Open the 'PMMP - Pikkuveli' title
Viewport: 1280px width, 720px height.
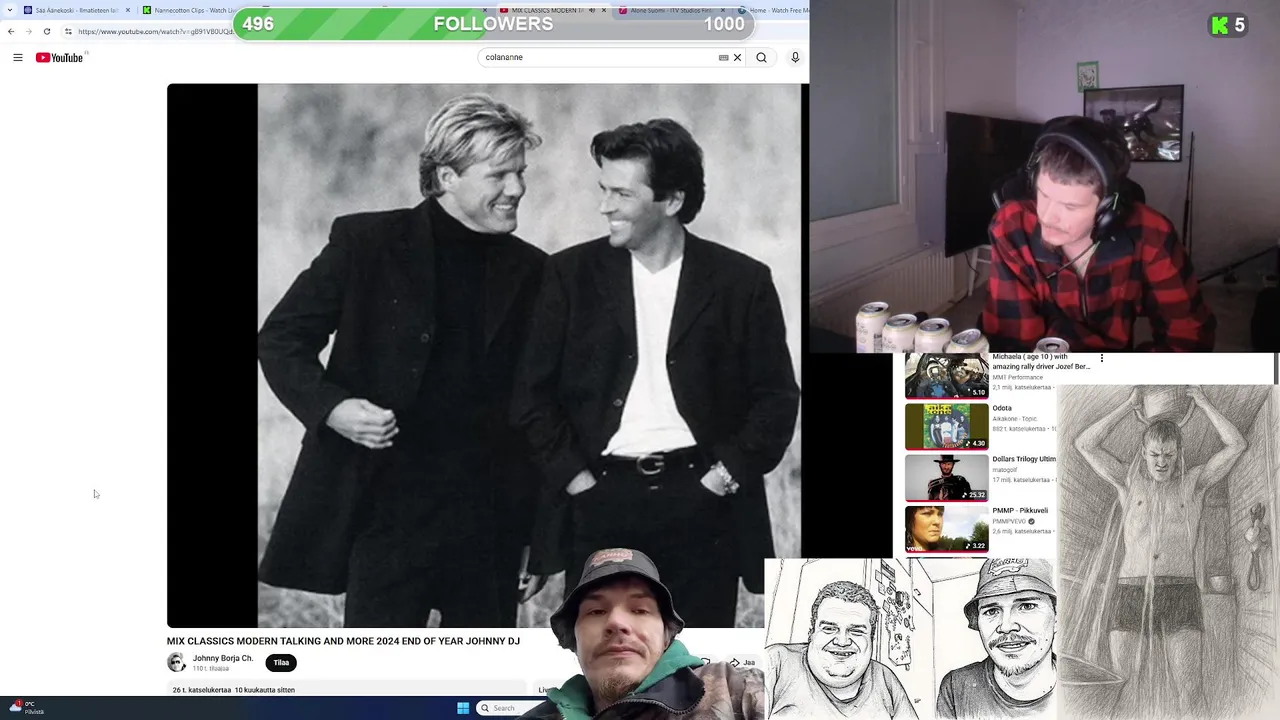point(1020,510)
